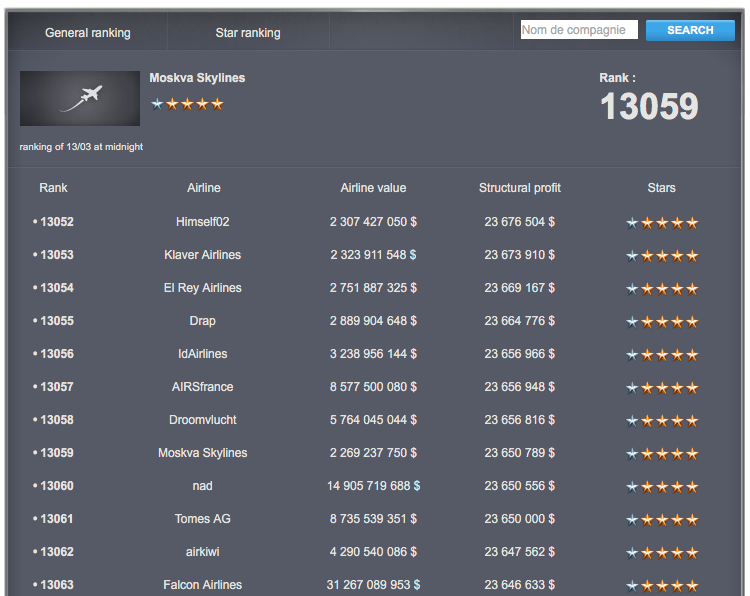This screenshot has height=596, width=750.
Task: Open the nad airline entry
Action: tap(203, 486)
